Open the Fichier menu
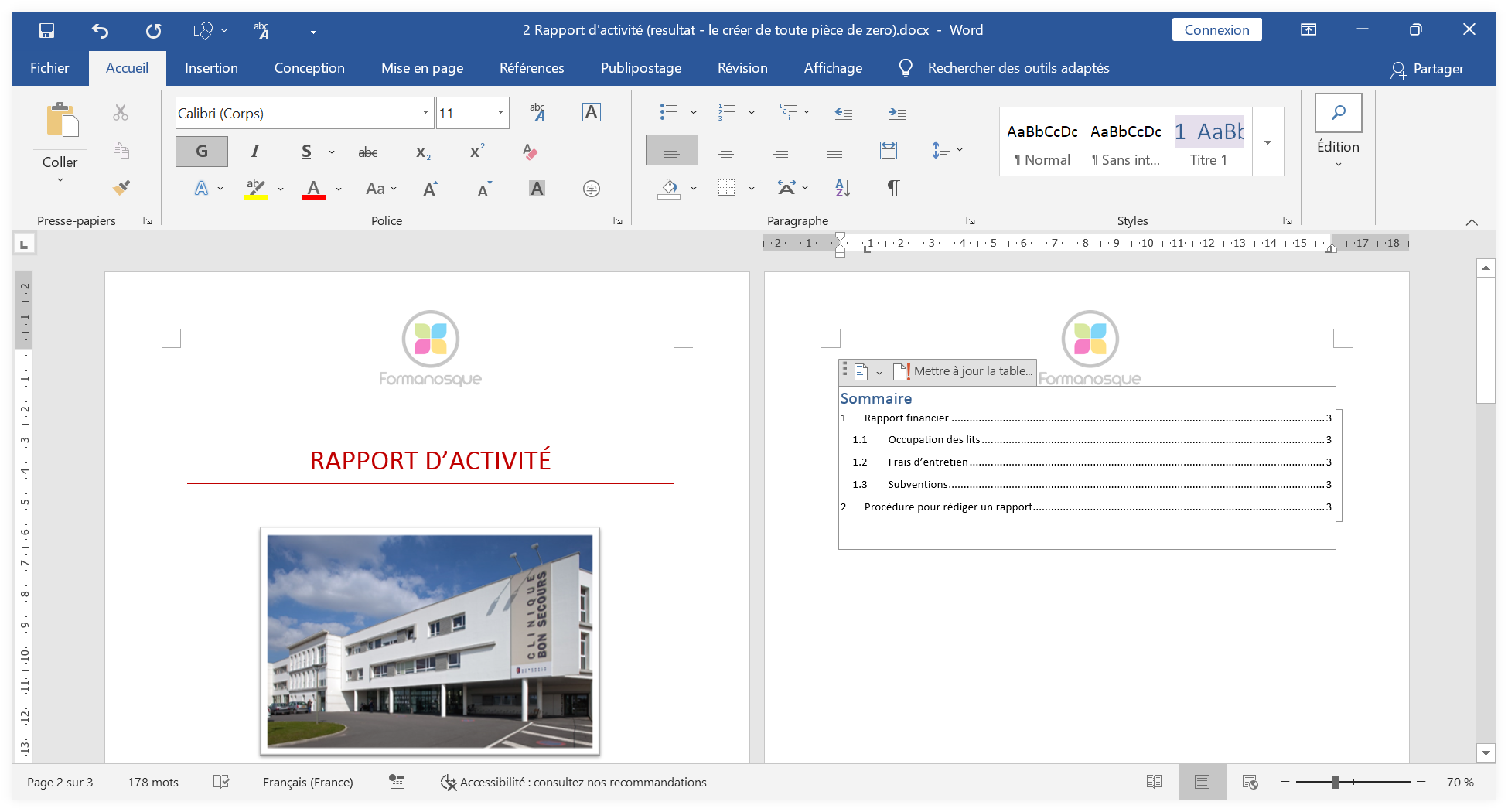The height and width of the screenshot is (812, 1508). (49, 68)
